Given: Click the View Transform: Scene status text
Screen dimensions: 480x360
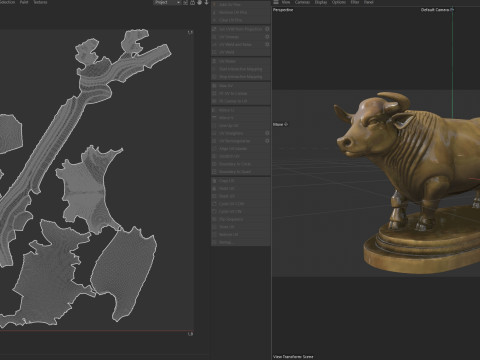Looking at the screenshot, I should click(x=293, y=356).
